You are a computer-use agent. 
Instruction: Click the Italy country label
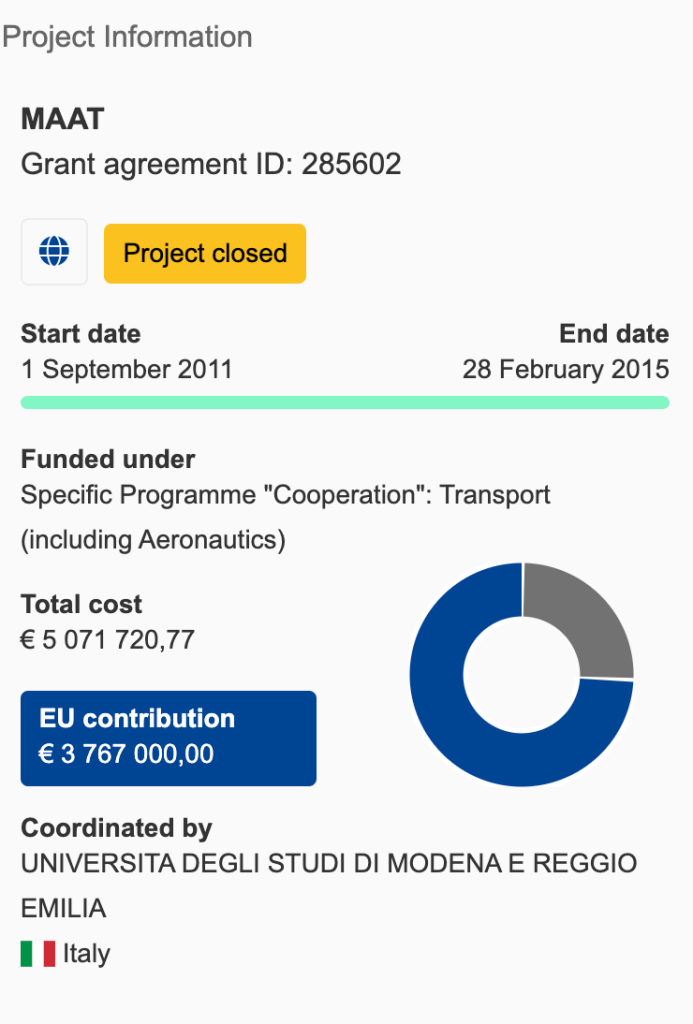(86, 954)
